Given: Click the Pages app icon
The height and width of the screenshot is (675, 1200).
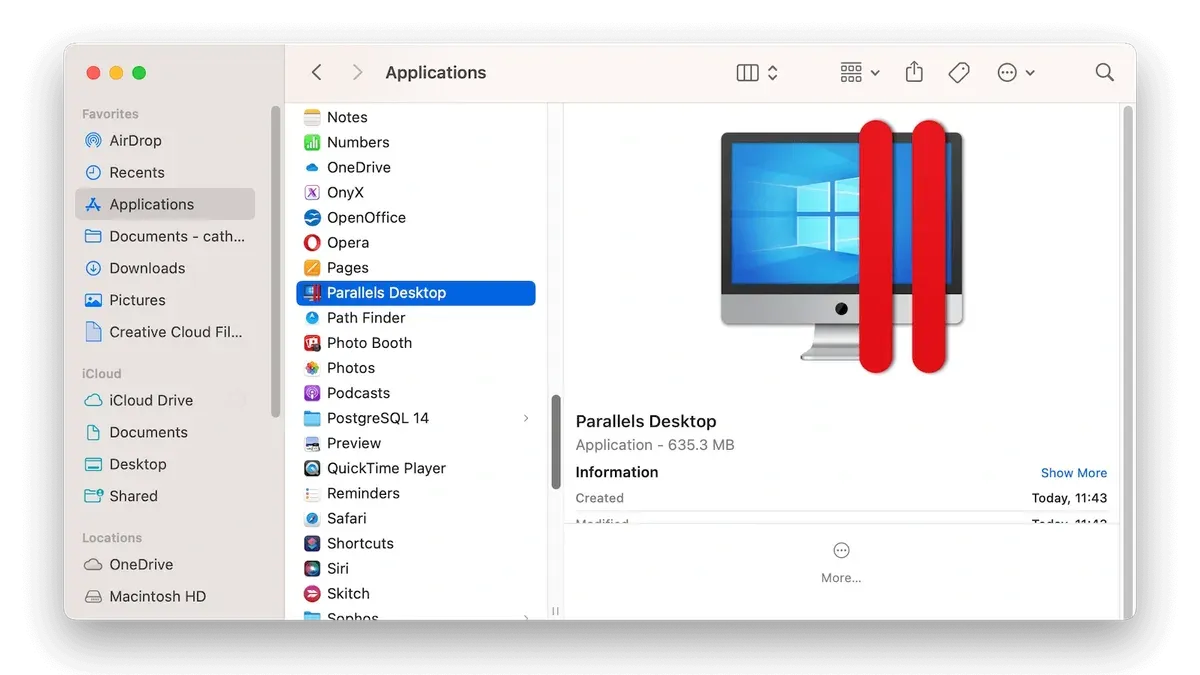Looking at the screenshot, I should (312, 267).
